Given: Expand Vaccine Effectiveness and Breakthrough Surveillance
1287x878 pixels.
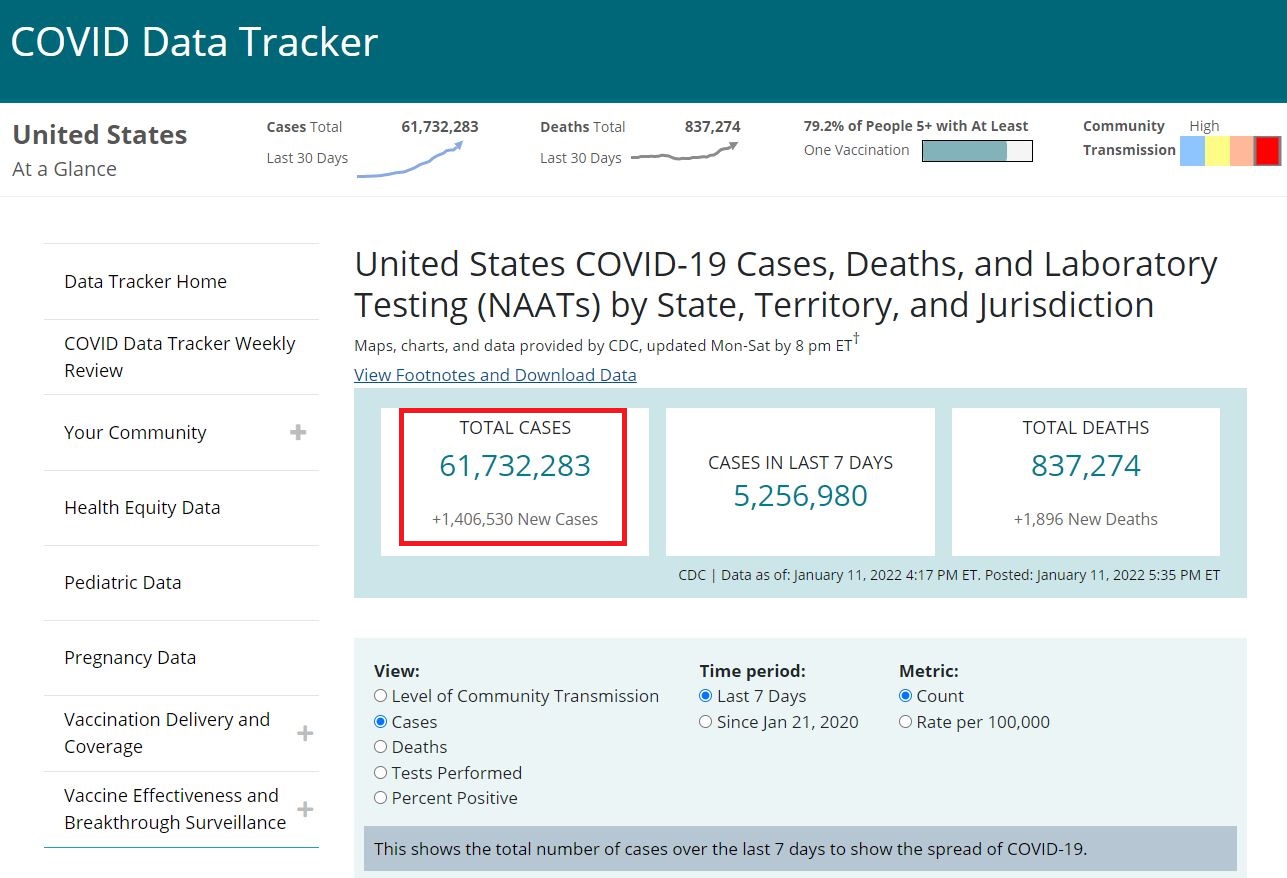Looking at the screenshot, I should tap(305, 809).
